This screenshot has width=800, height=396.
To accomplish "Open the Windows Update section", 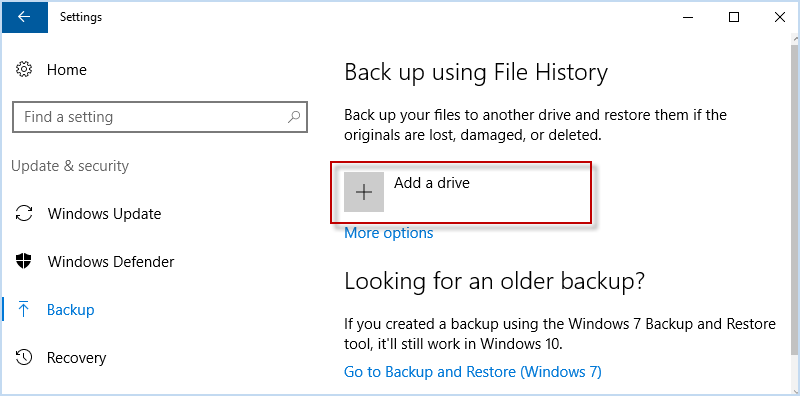I will [104, 213].
